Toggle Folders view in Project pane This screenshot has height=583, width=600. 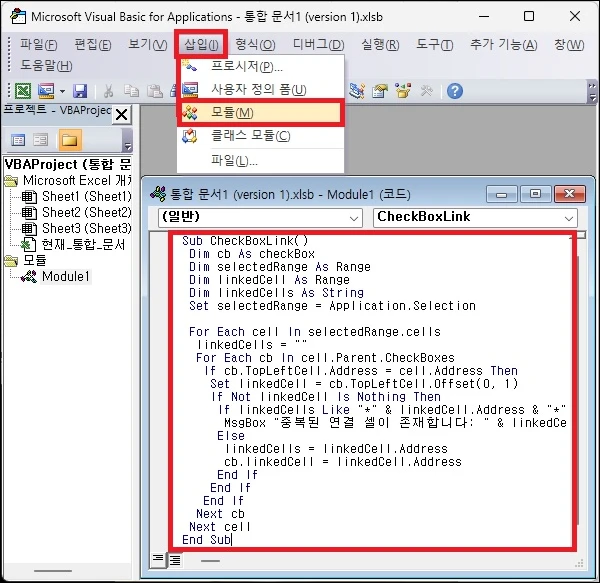click(69, 140)
